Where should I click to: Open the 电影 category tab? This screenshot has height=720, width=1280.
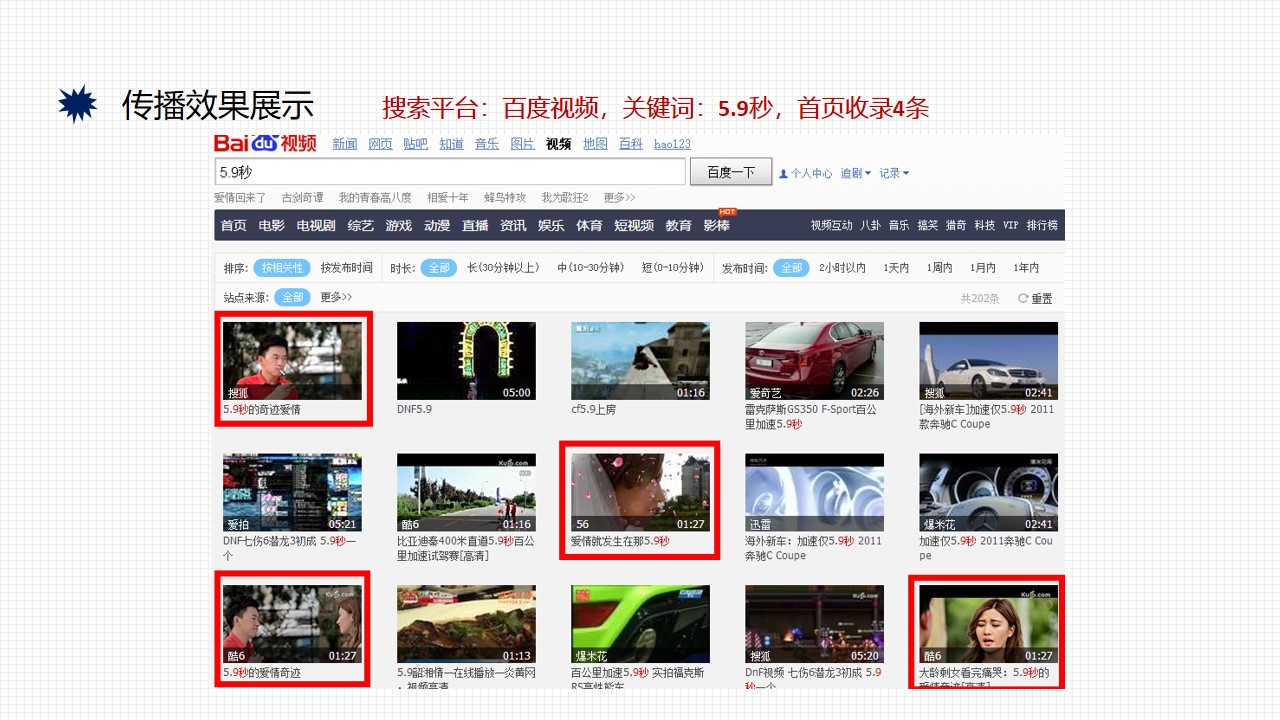pos(271,225)
